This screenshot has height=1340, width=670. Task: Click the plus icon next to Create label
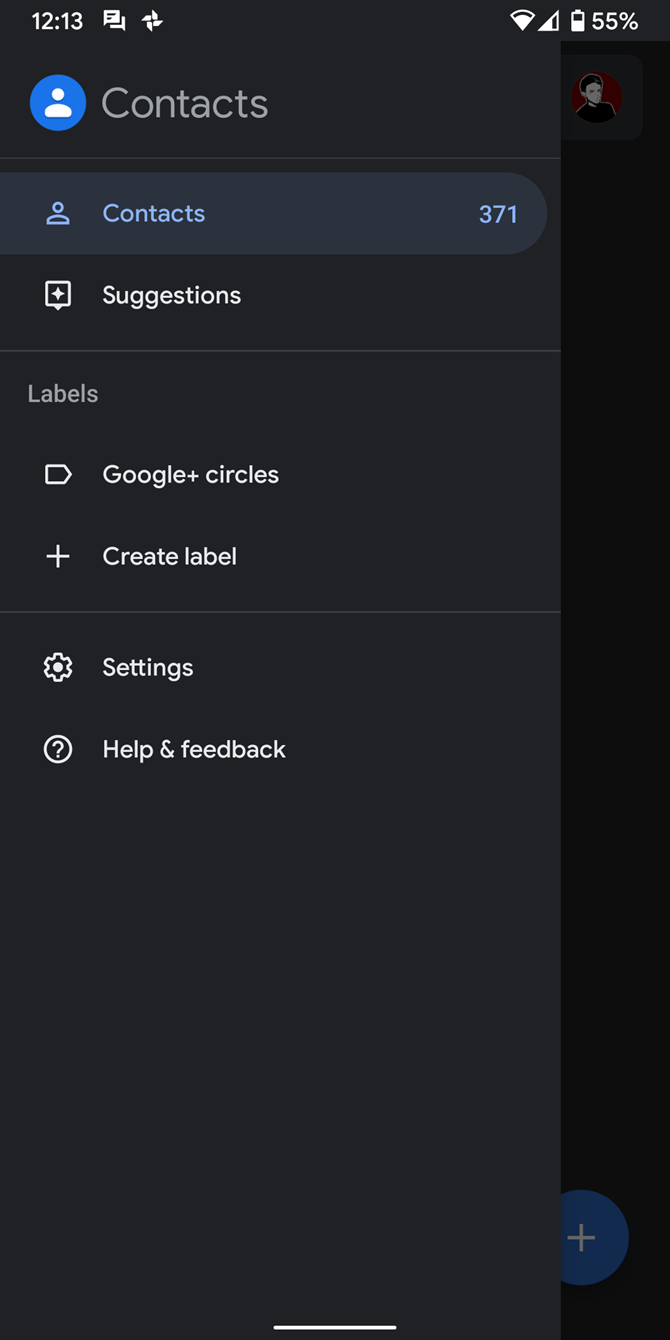[x=57, y=556]
